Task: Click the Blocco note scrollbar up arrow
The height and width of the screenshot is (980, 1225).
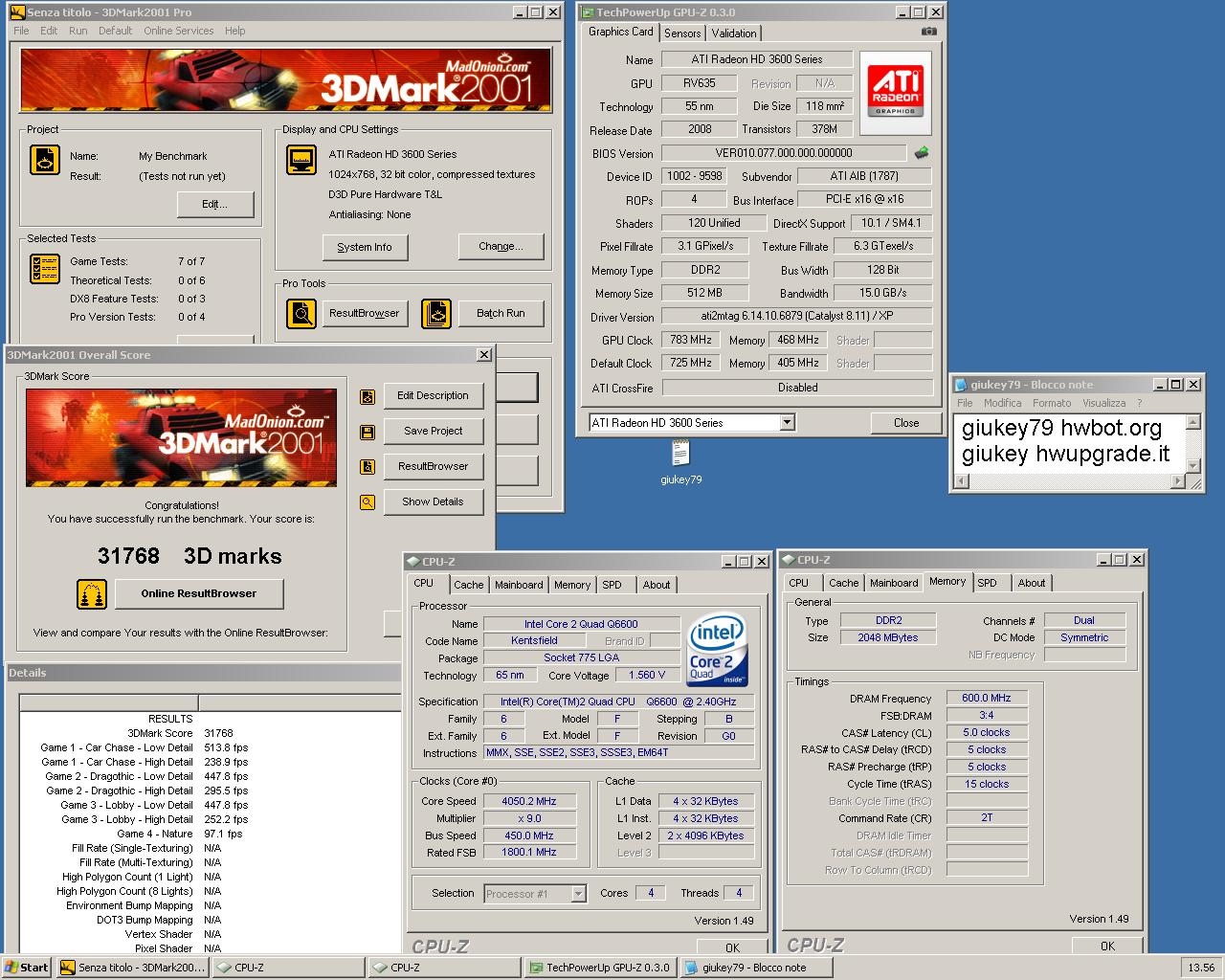Action: [x=1193, y=422]
